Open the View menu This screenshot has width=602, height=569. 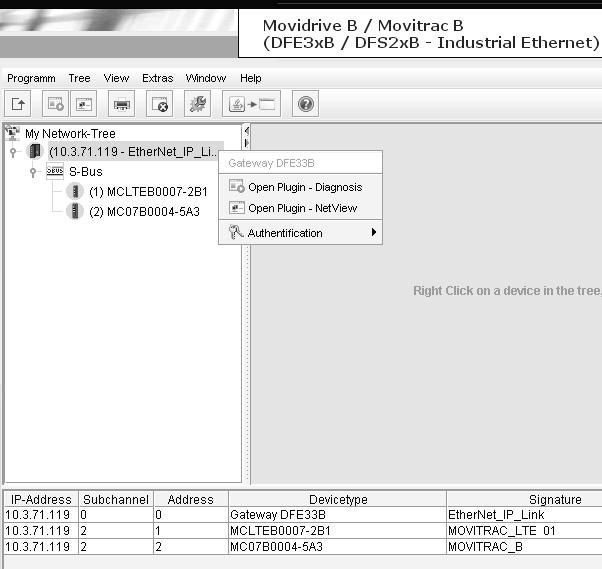(116, 78)
